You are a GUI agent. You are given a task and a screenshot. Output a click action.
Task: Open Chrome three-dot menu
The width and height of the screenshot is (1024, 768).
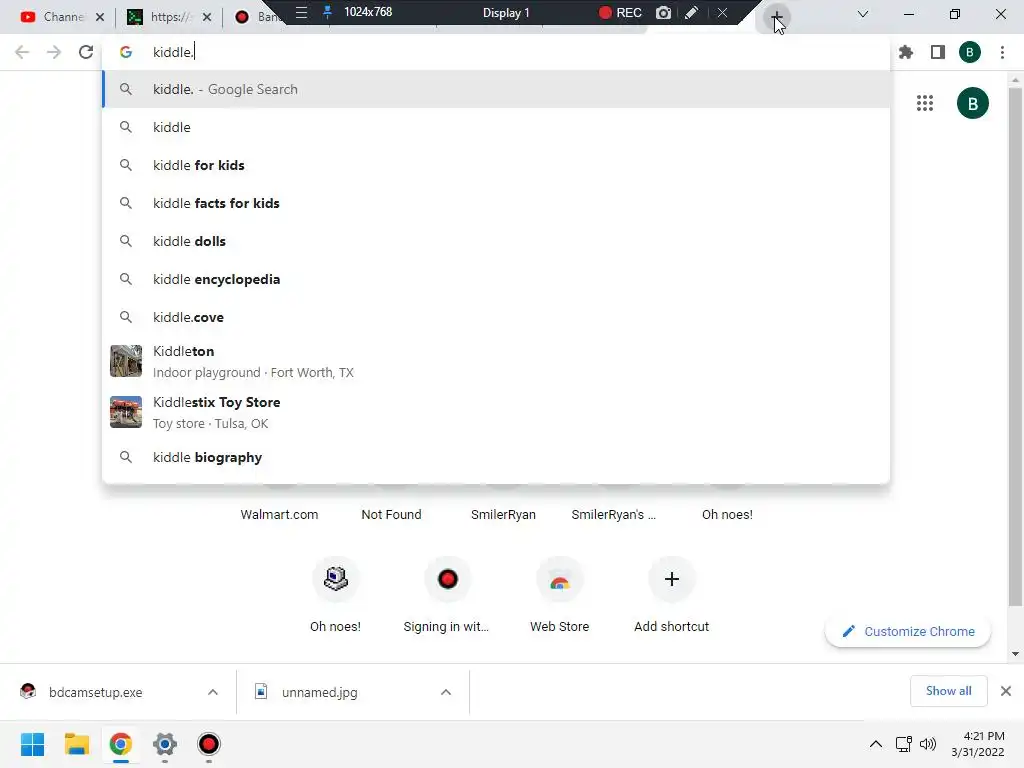1002,52
